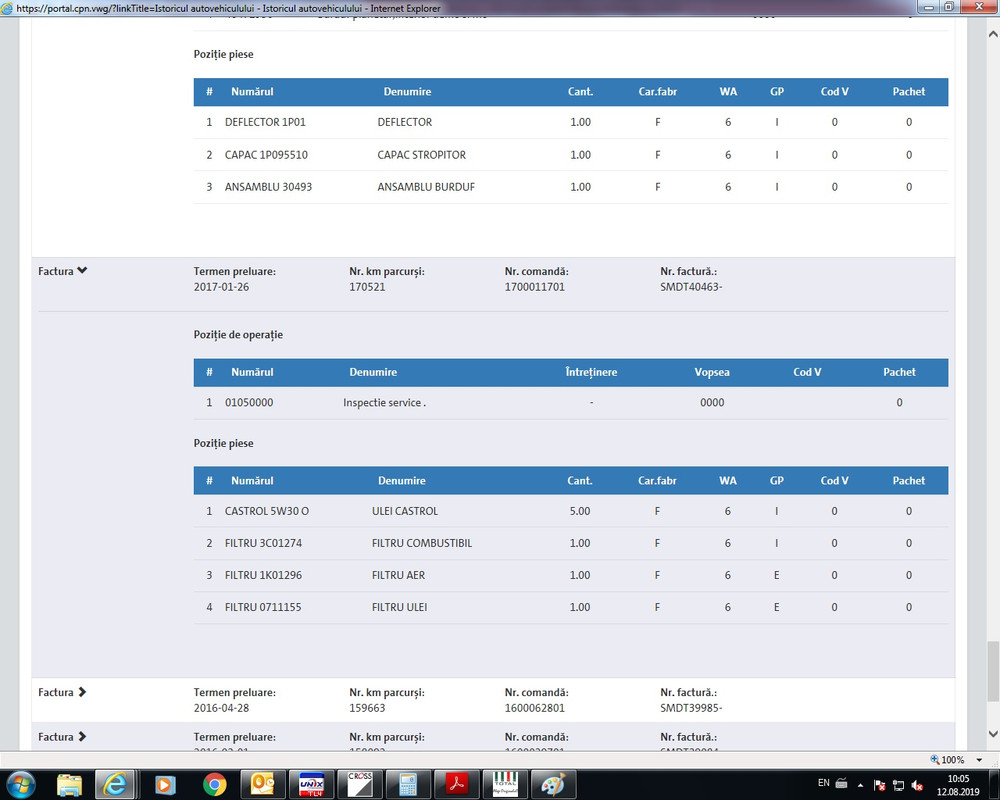Open Google Chrome from the taskbar

coord(214,784)
